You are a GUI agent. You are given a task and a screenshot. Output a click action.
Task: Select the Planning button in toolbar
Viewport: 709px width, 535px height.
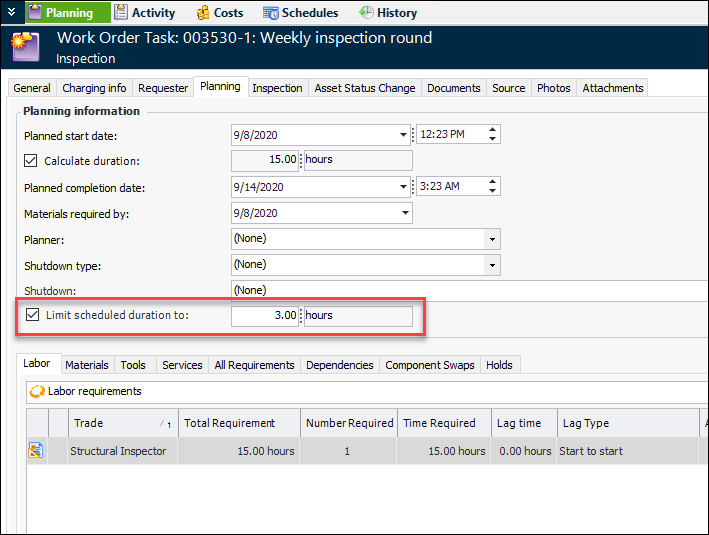59,13
